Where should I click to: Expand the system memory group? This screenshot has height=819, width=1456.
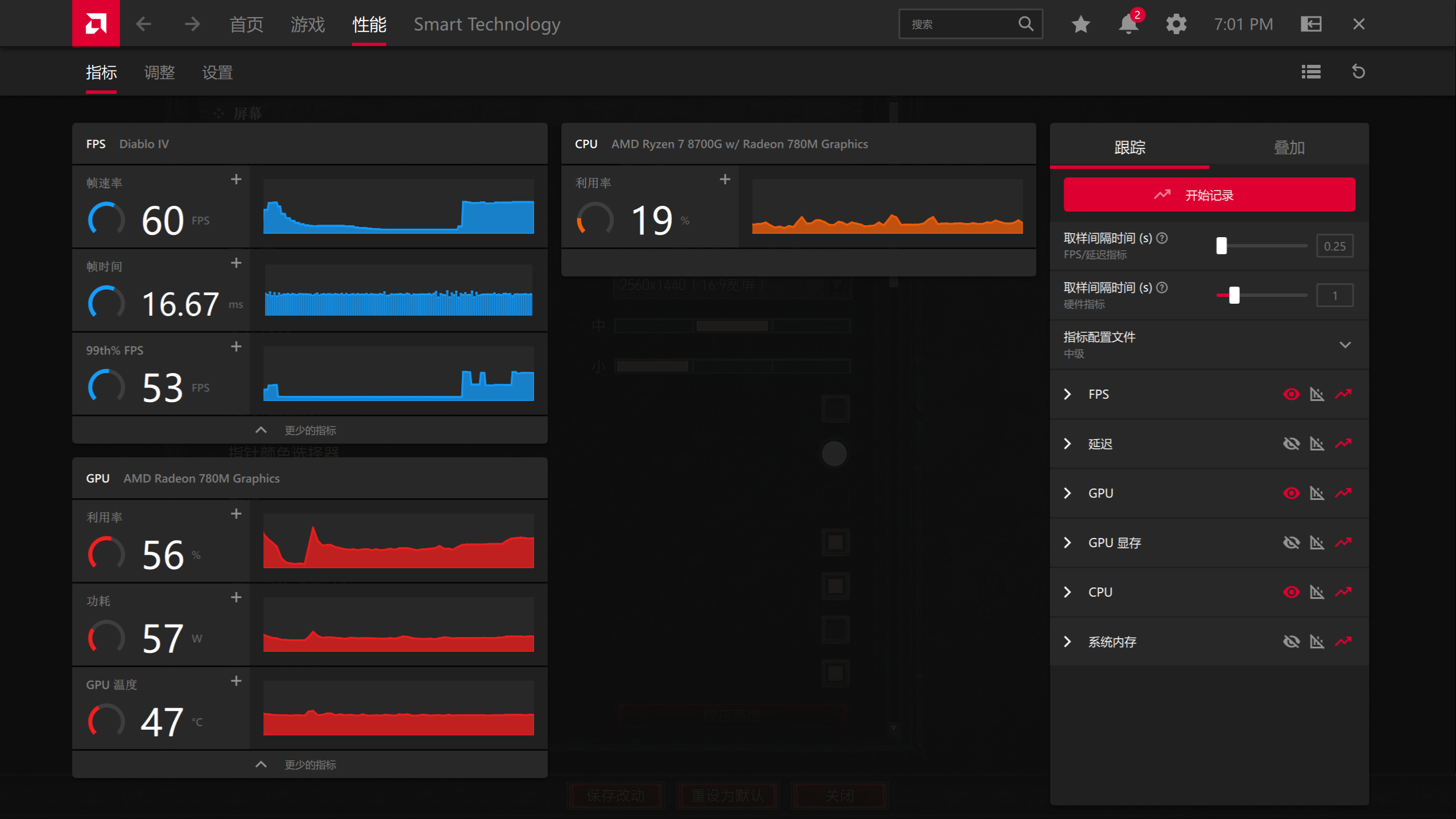(x=1068, y=642)
